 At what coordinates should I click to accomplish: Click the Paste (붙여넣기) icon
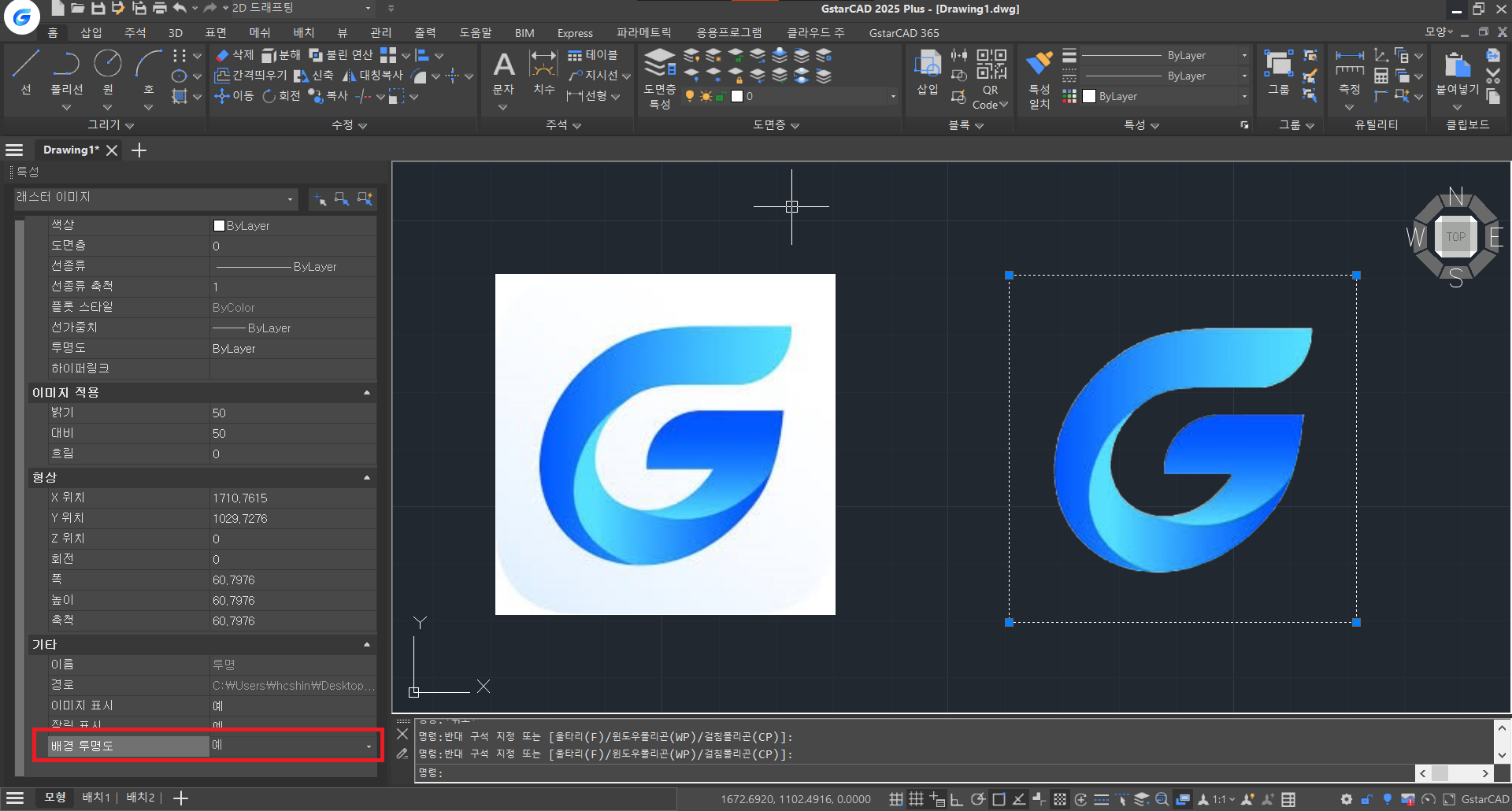pos(1457,72)
